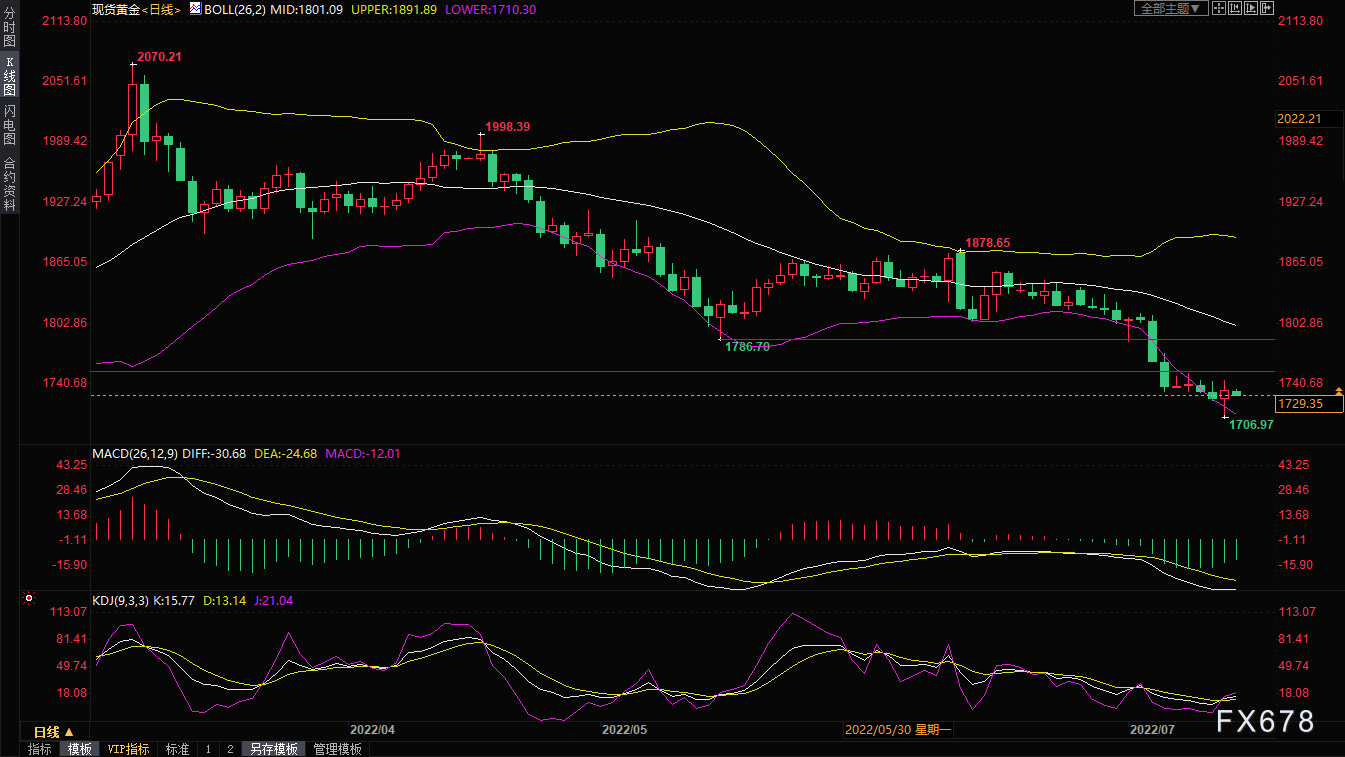Select template 2

click(x=229, y=749)
